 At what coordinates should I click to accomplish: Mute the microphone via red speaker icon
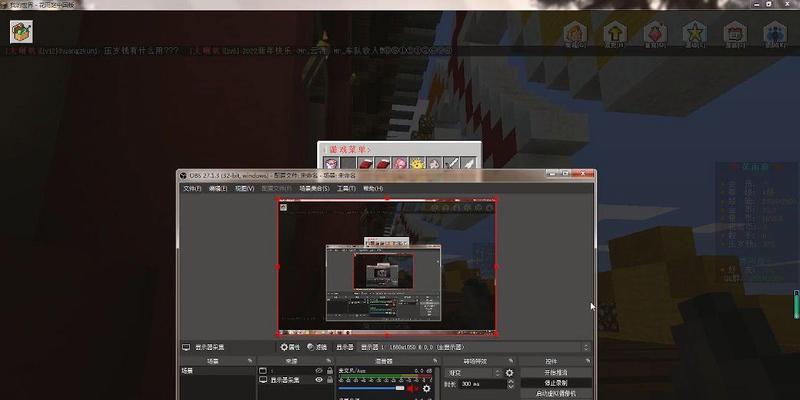411,389
